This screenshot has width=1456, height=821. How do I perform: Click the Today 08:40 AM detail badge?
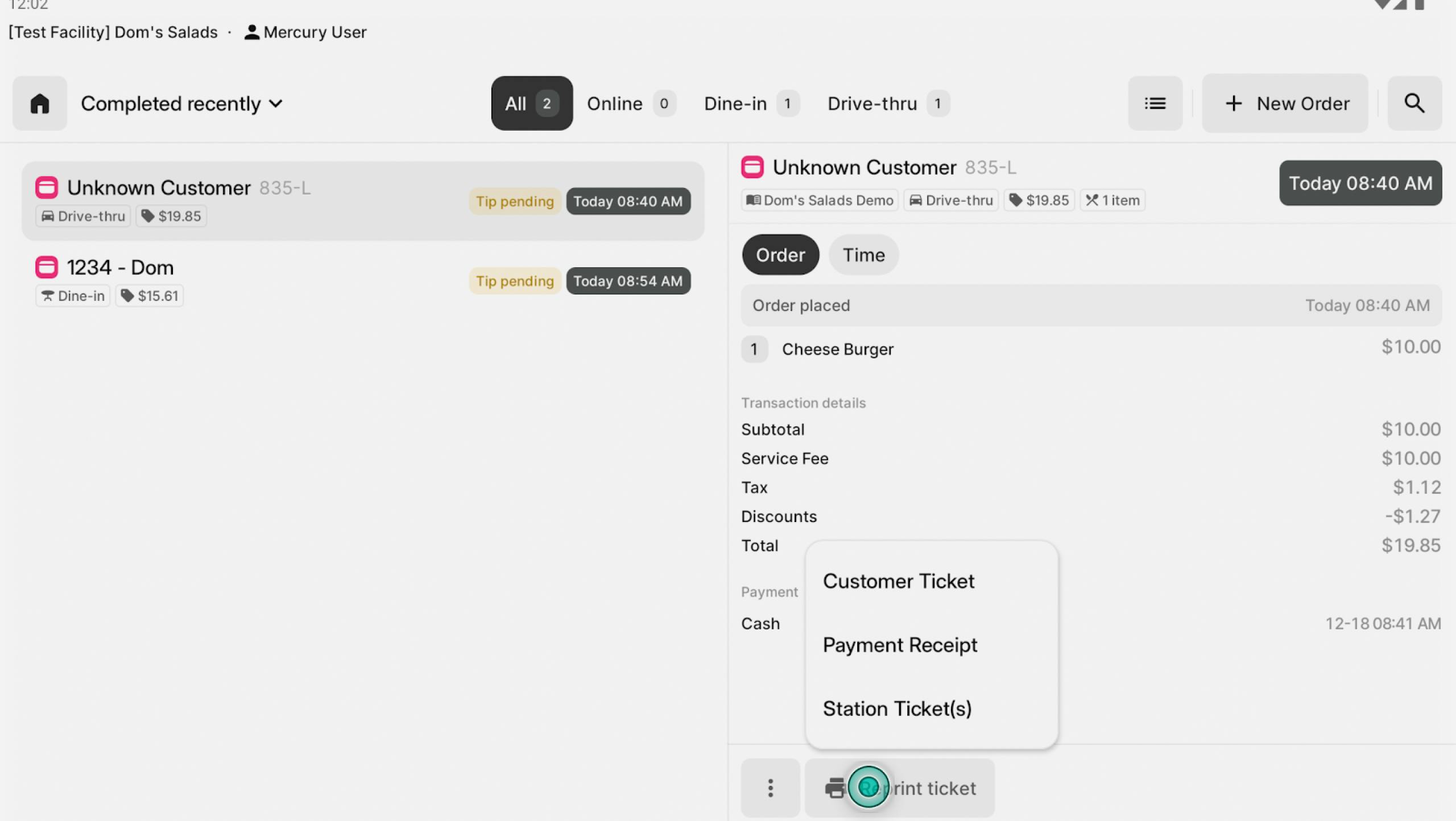click(x=1360, y=183)
